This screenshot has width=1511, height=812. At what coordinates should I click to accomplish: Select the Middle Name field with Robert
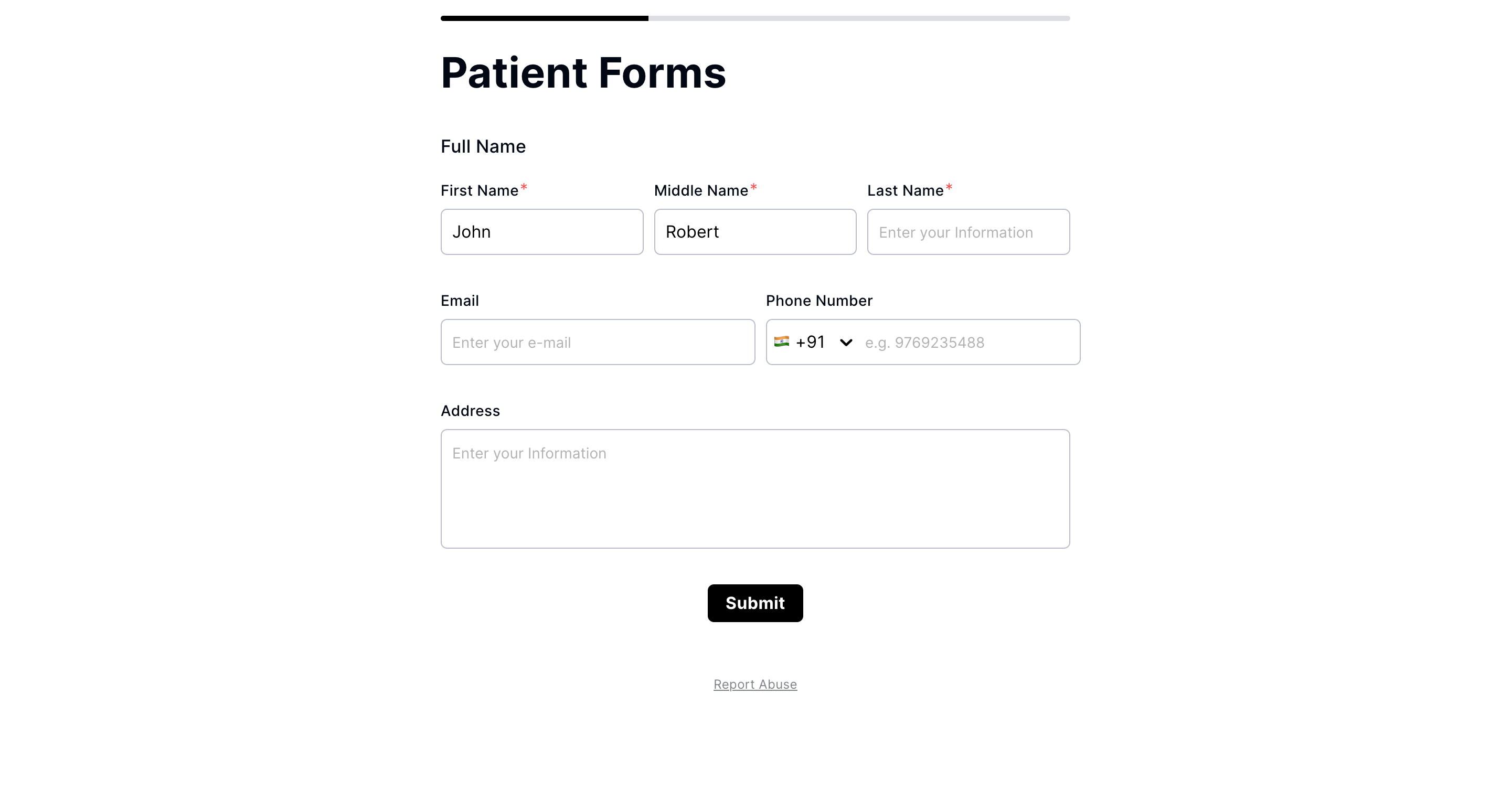click(x=755, y=231)
